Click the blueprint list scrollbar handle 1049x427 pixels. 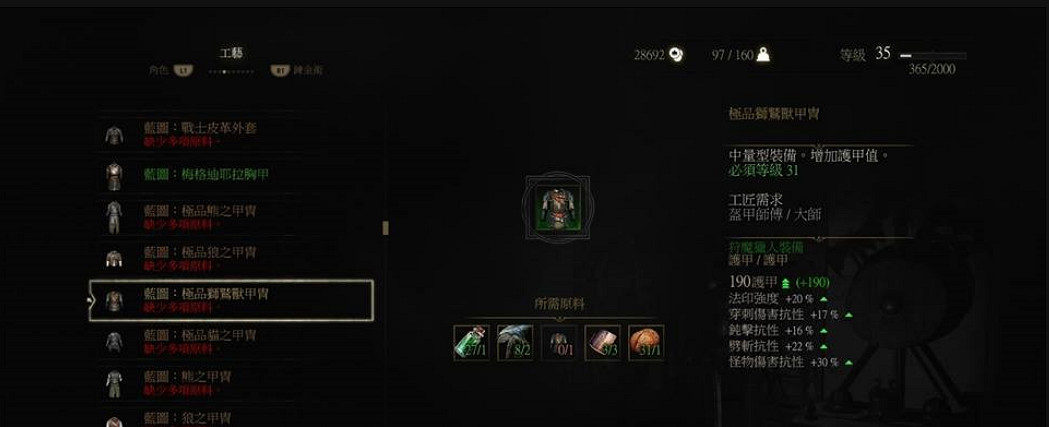pos(385,228)
